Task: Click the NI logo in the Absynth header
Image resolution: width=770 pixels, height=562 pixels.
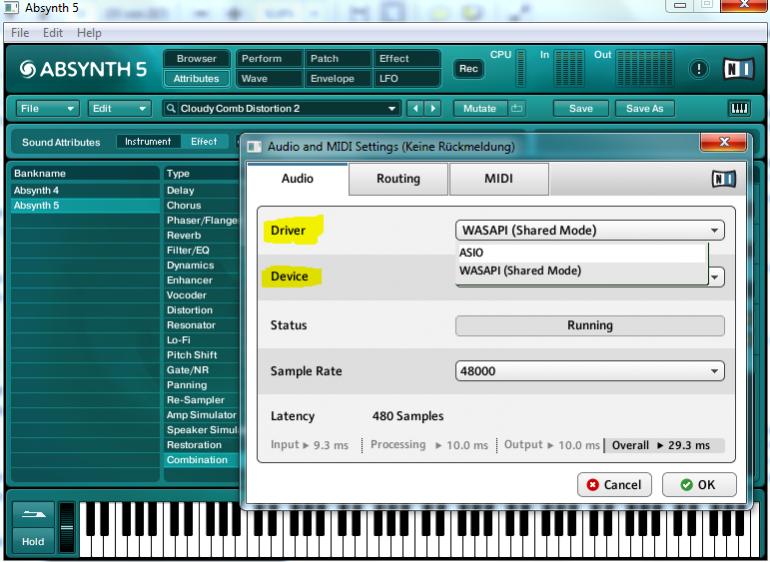Action: [x=739, y=69]
